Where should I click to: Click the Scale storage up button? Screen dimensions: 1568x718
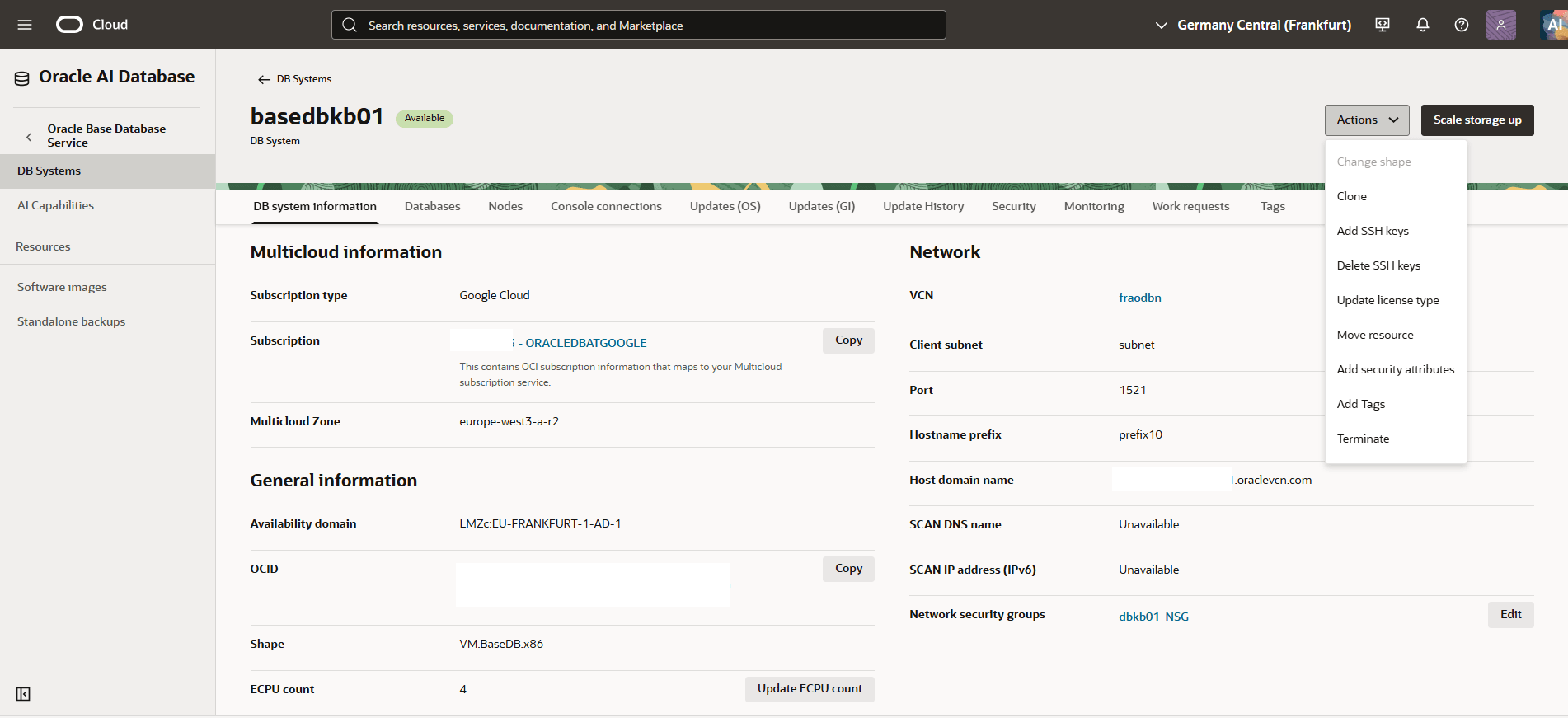click(x=1477, y=120)
